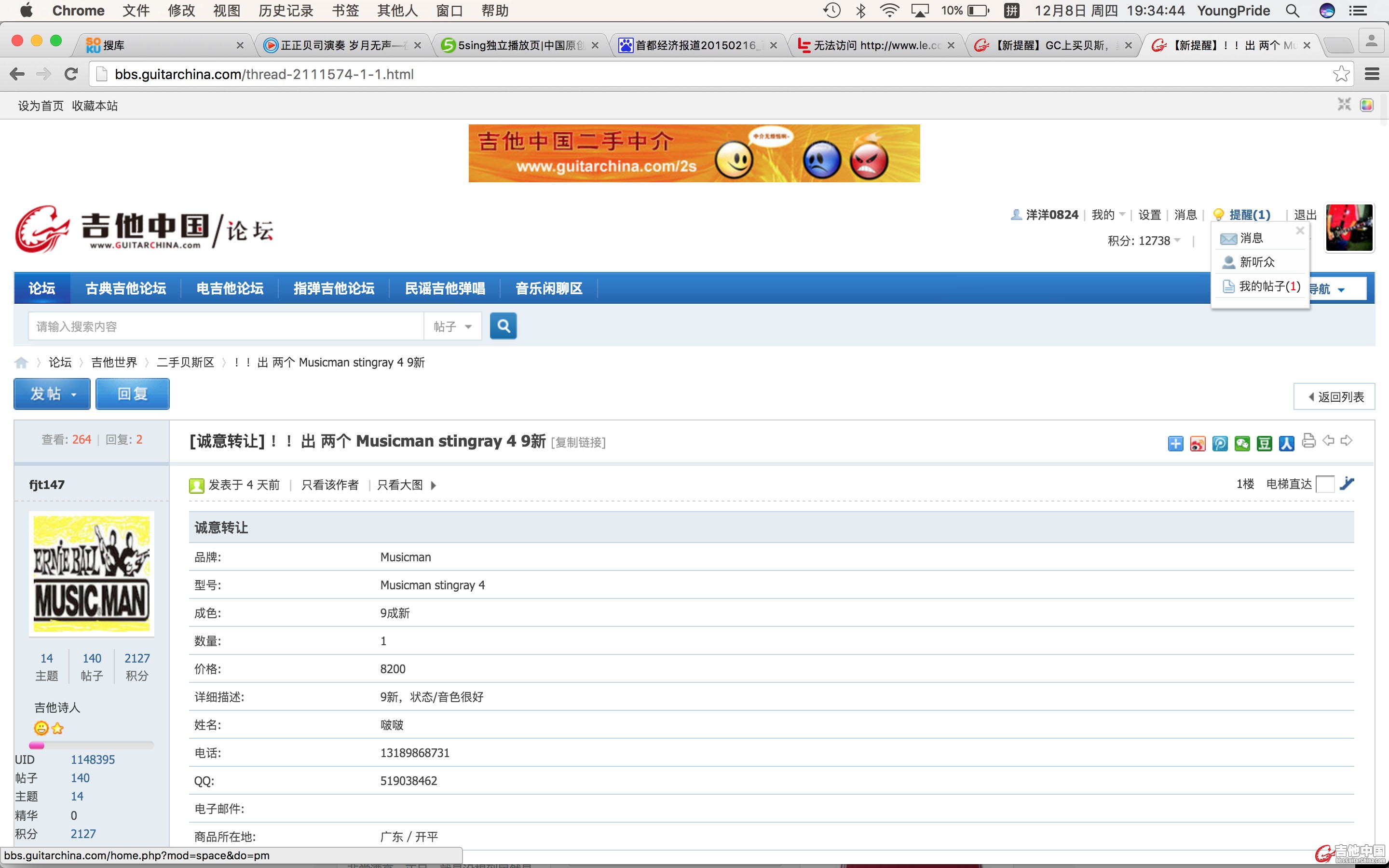
Task: Print this thread icon
Action: [1308, 441]
